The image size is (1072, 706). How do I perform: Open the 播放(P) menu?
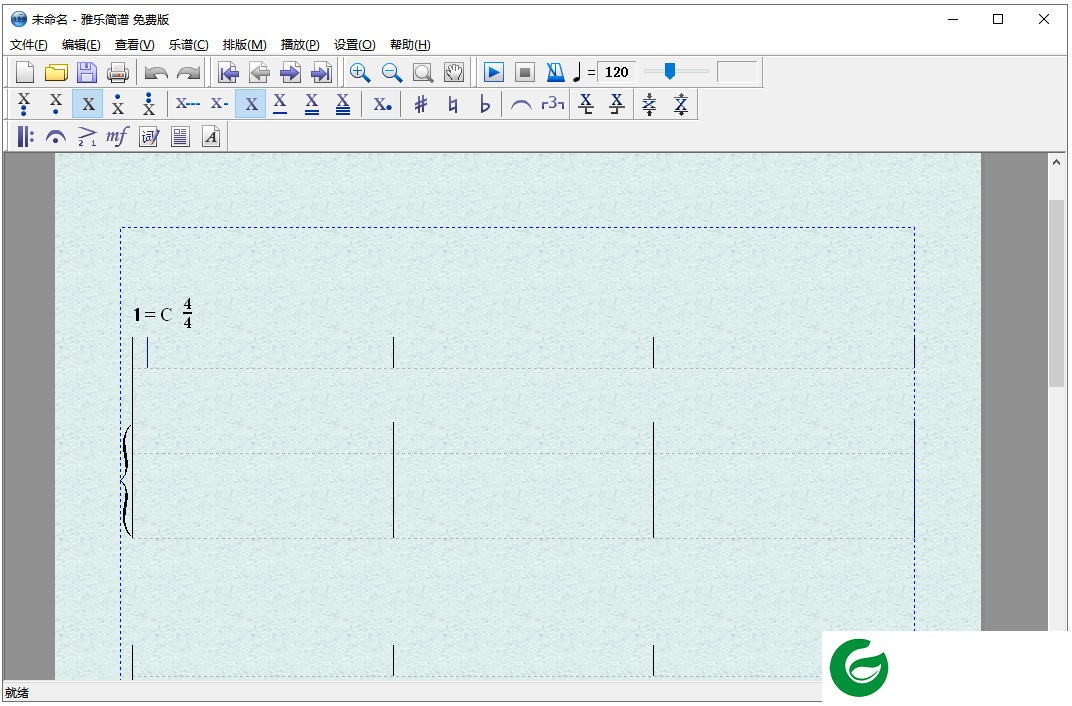click(x=300, y=44)
